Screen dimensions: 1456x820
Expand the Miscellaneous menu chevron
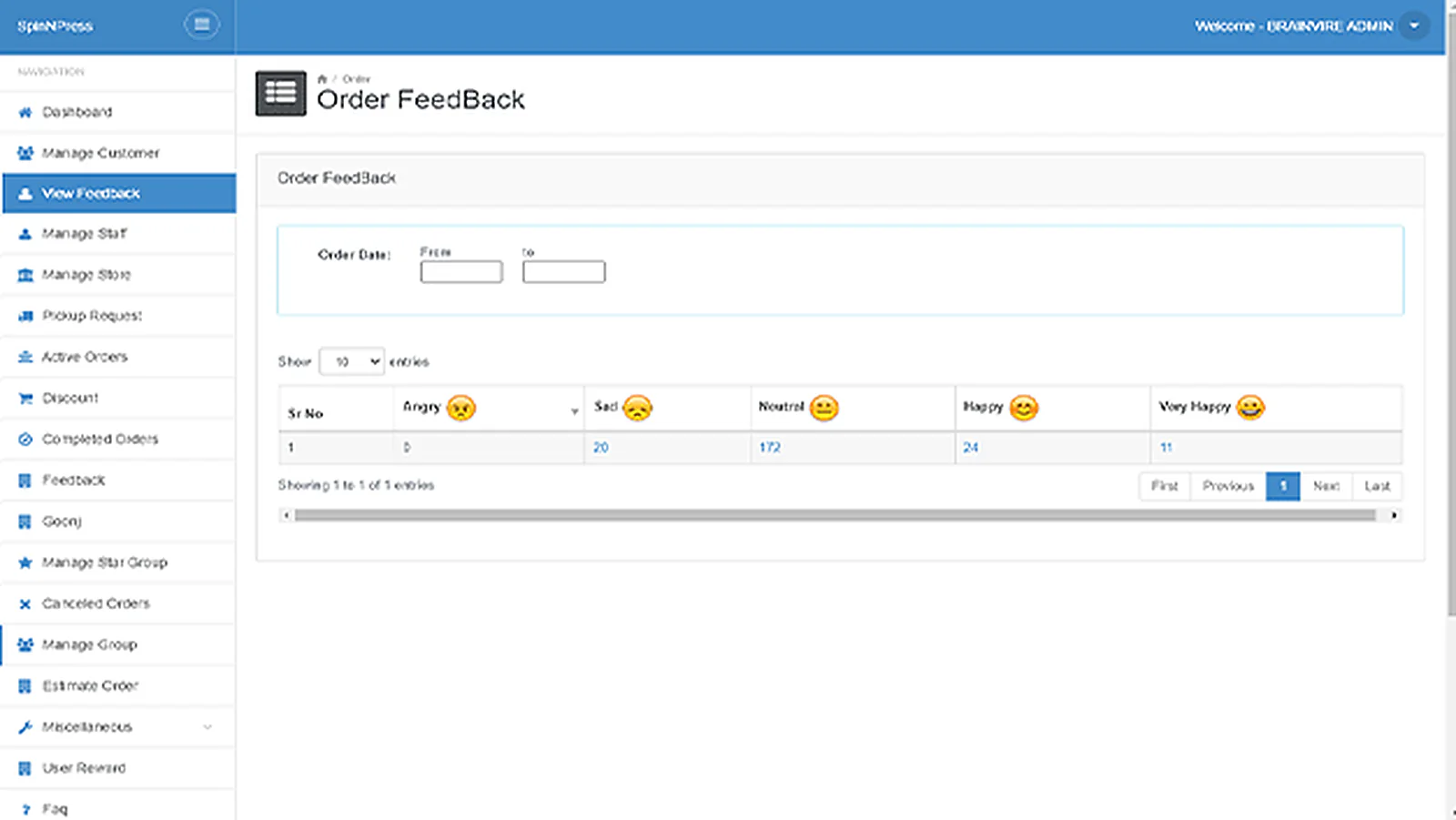tap(207, 727)
